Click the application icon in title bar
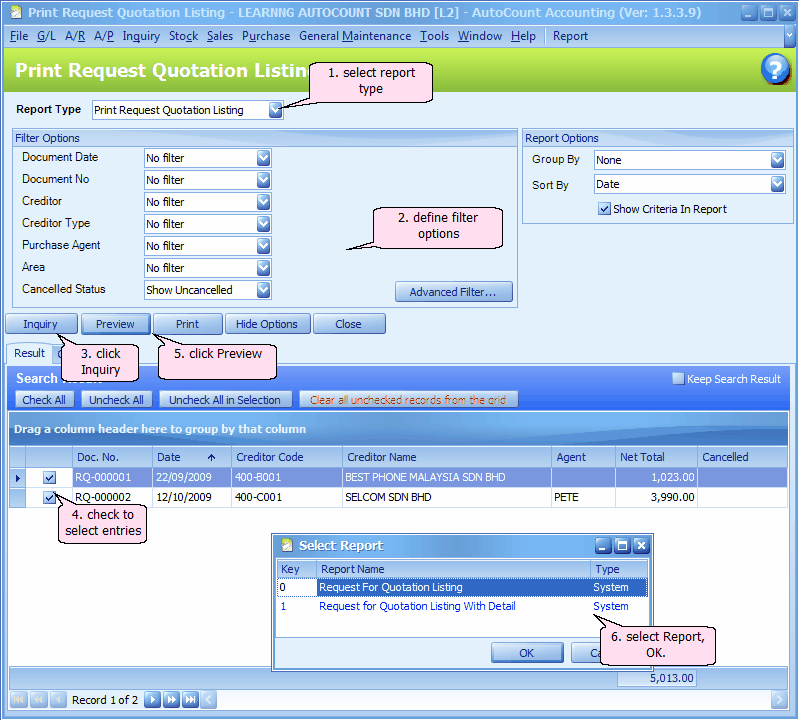The image size is (799, 720). tap(16, 12)
